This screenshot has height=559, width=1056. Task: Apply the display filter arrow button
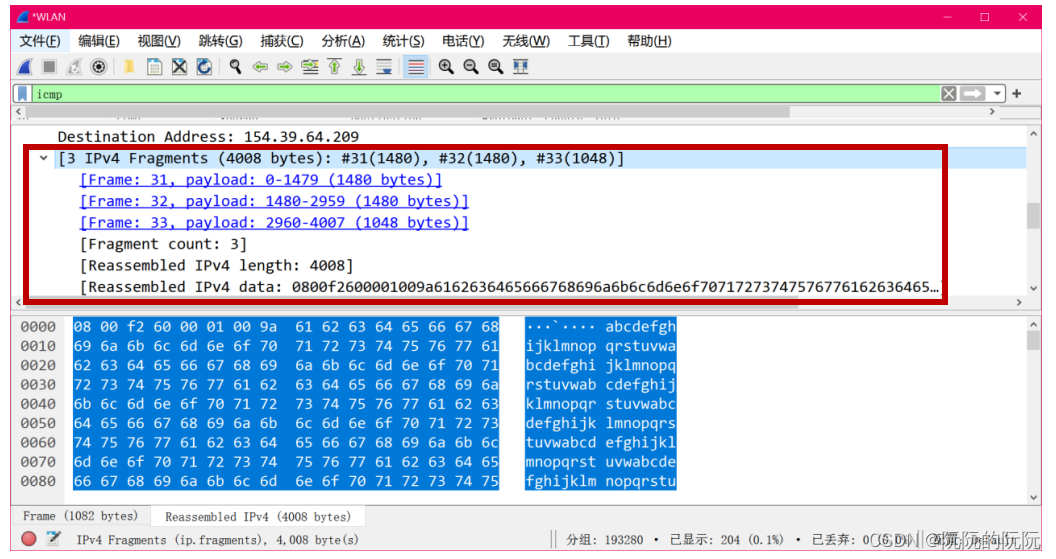click(x=972, y=94)
